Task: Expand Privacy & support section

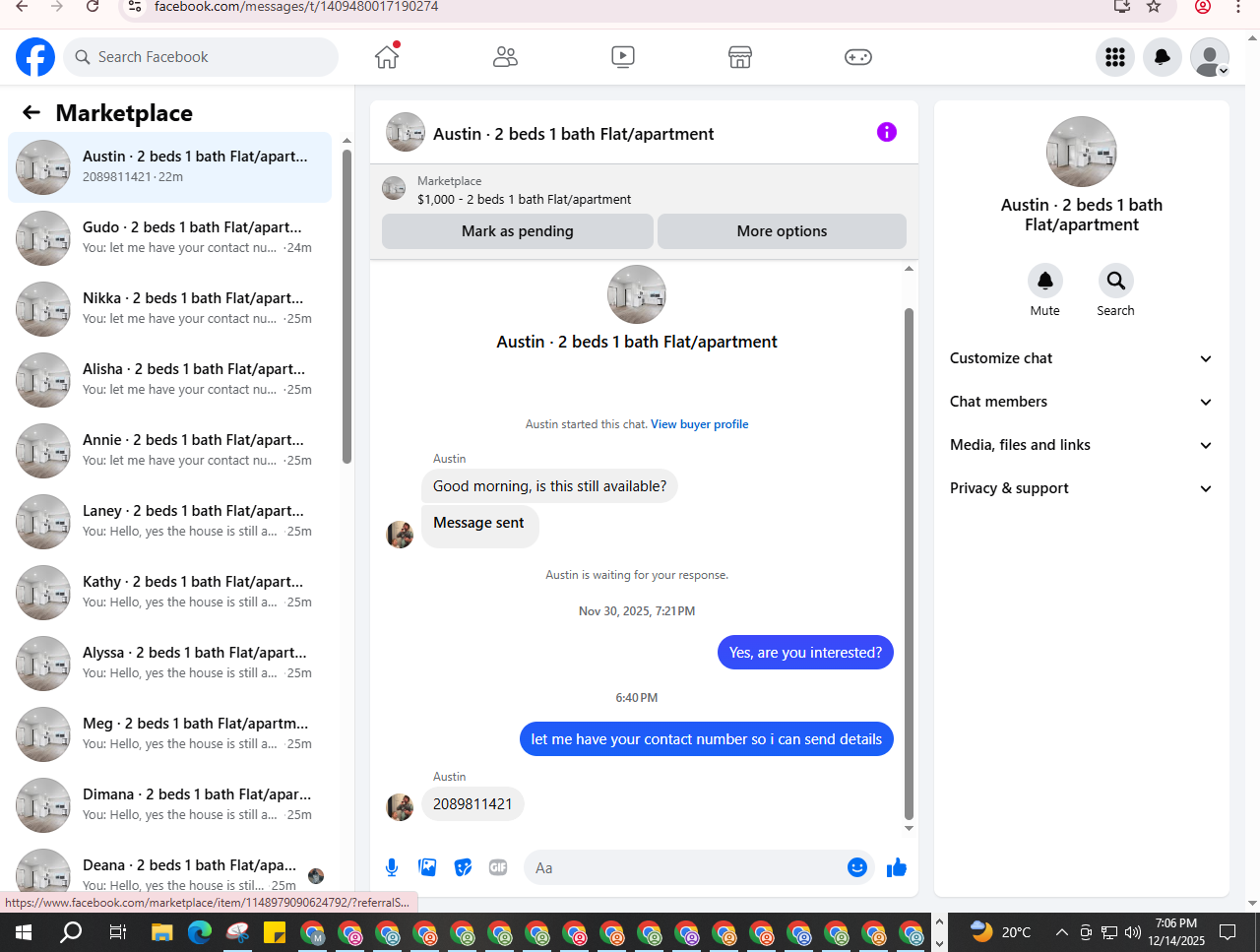Action: tap(1082, 488)
